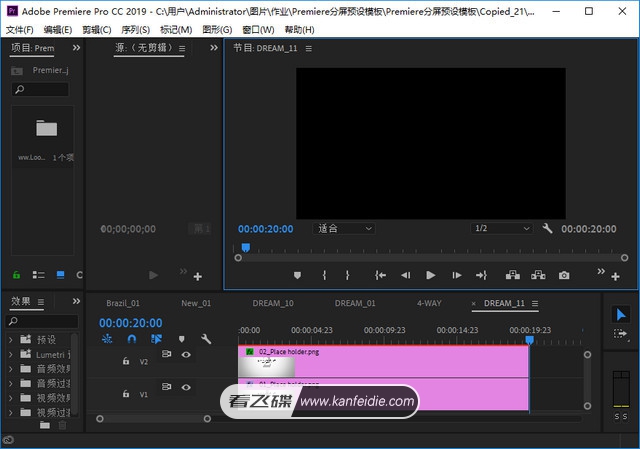Play the DREAM_11 program sequence
Viewport: 640px width, 449px height.
tap(431, 276)
